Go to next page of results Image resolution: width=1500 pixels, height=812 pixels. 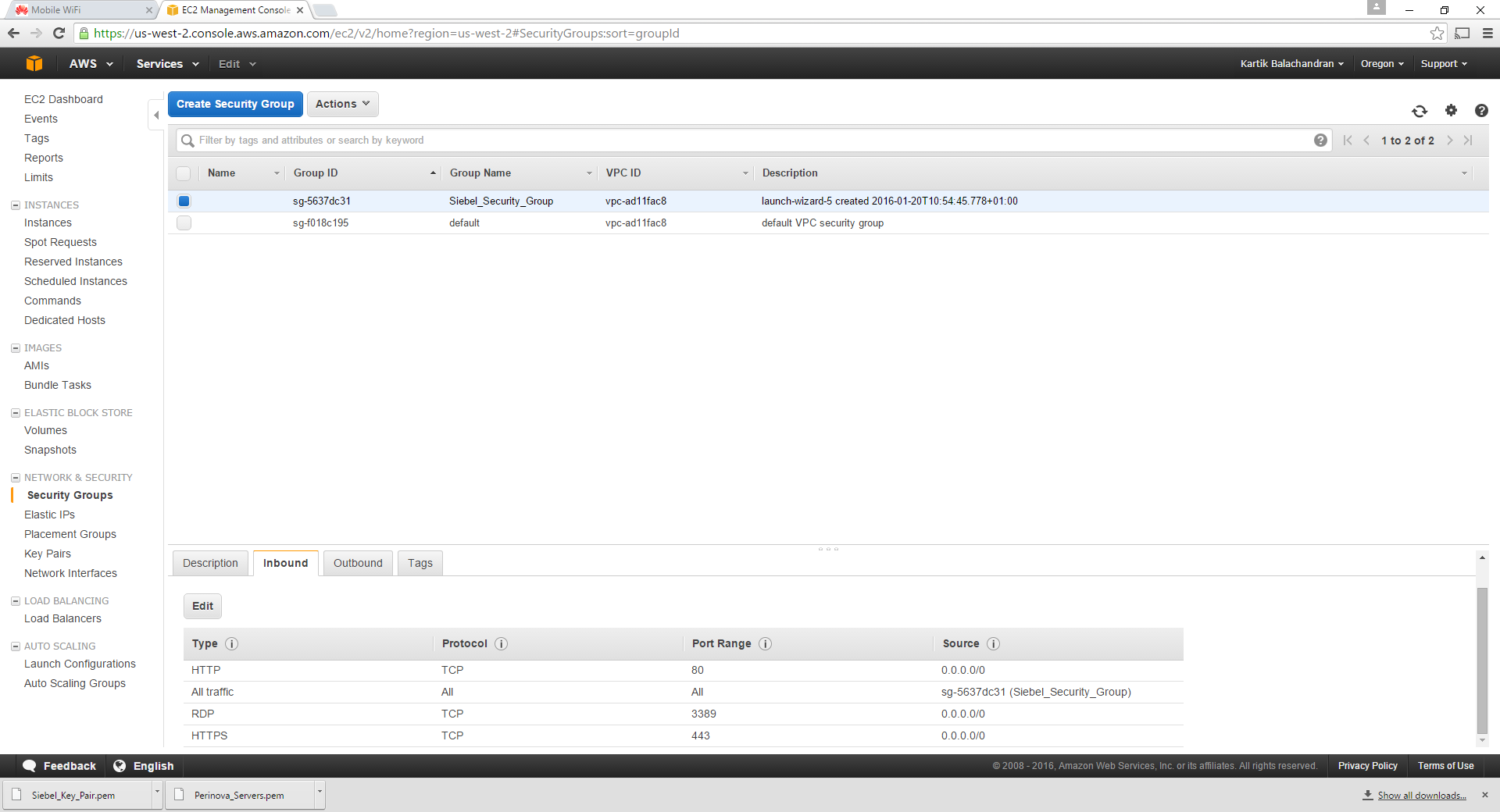1450,141
